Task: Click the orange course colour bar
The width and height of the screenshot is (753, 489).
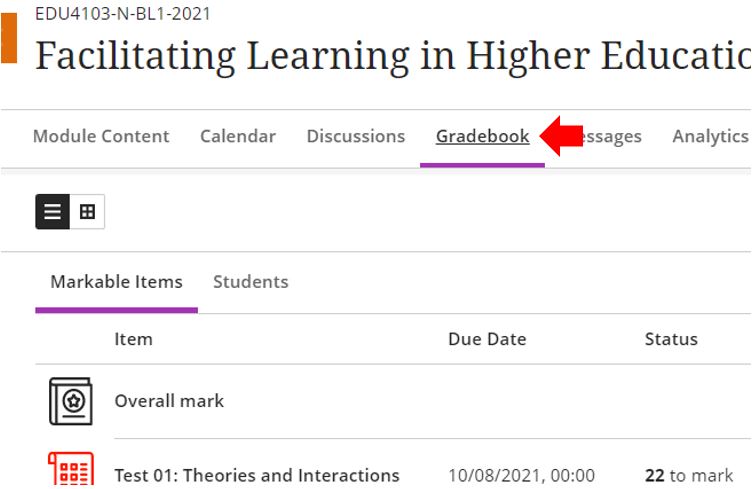Action: (x=9, y=38)
